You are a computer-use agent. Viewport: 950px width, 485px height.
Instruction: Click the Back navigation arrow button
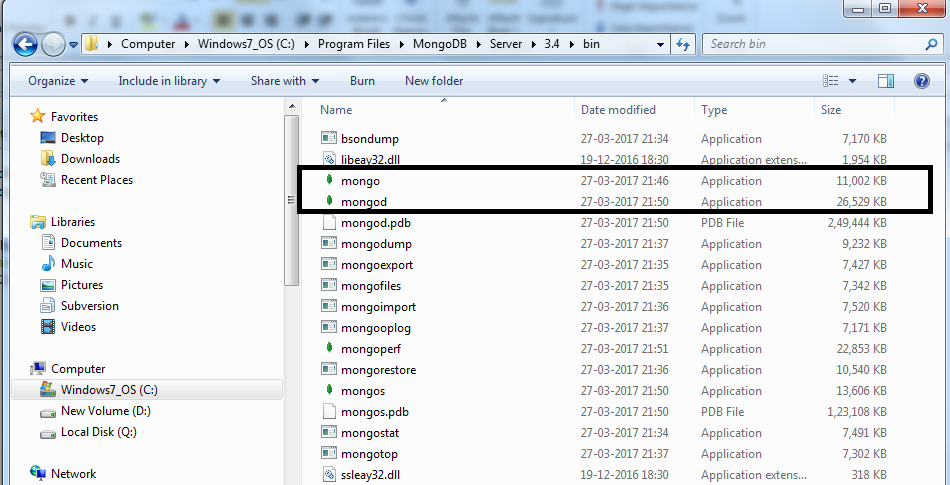[25, 44]
